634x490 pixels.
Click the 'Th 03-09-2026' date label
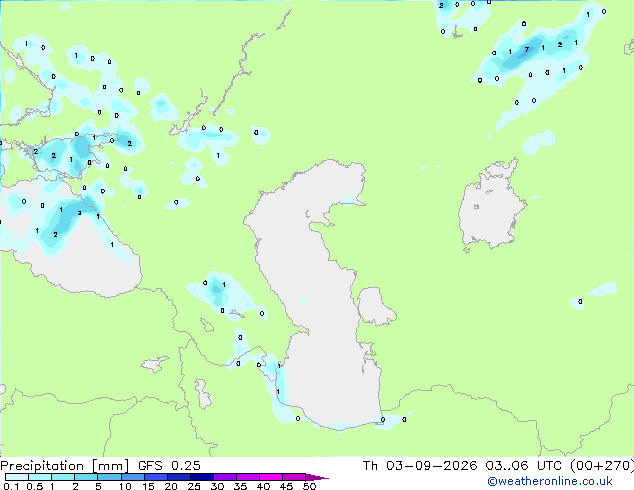(x=420, y=466)
